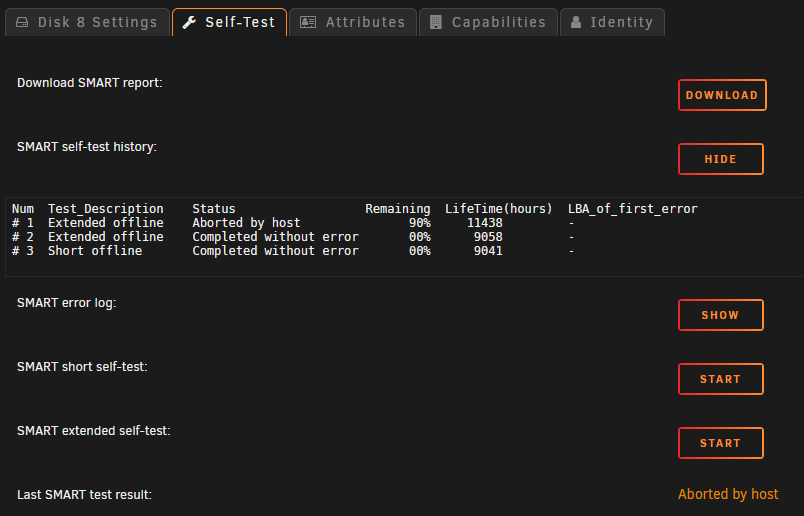Select the 'Aborted by host' status in row 1

[x=246, y=223]
